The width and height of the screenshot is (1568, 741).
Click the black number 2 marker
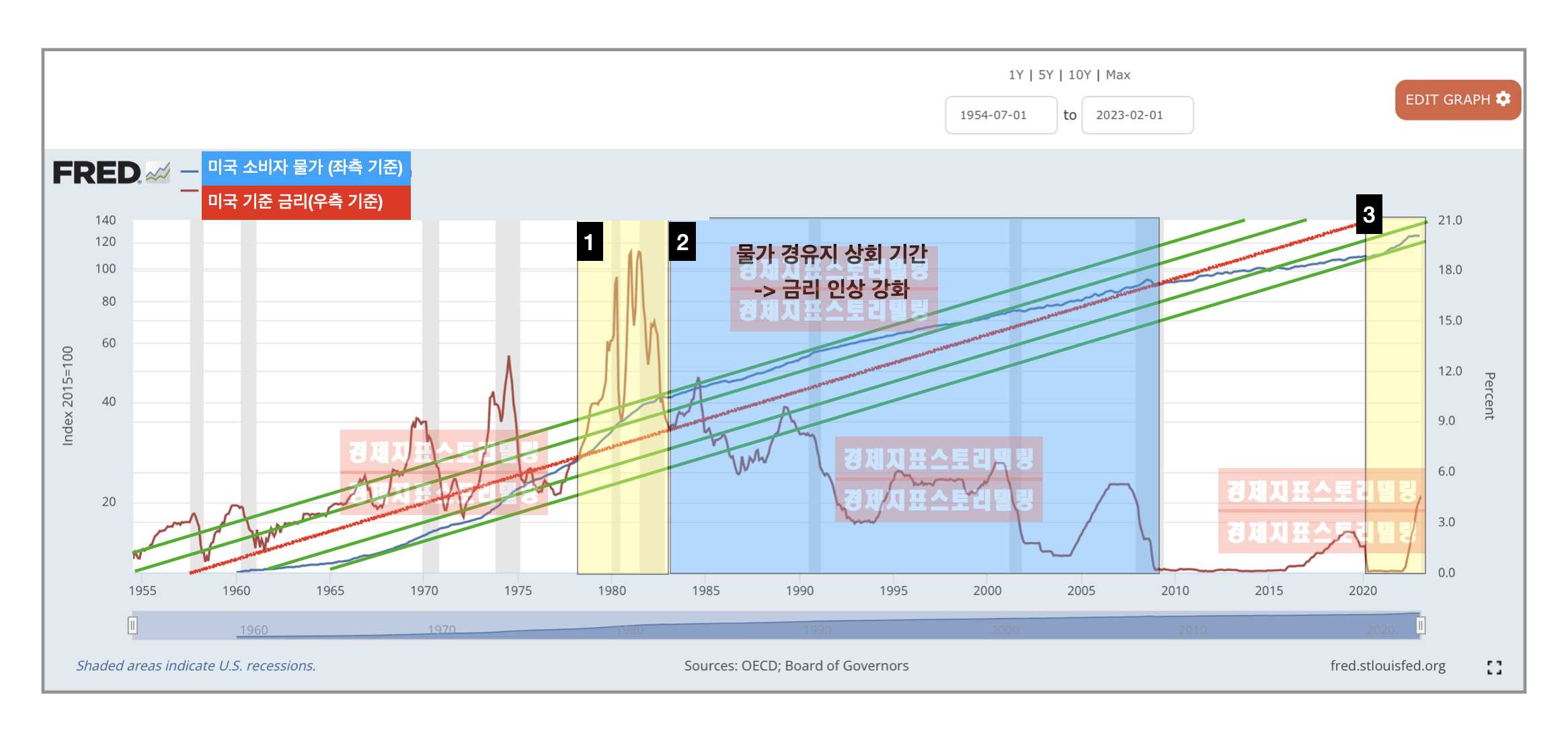tap(682, 241)
